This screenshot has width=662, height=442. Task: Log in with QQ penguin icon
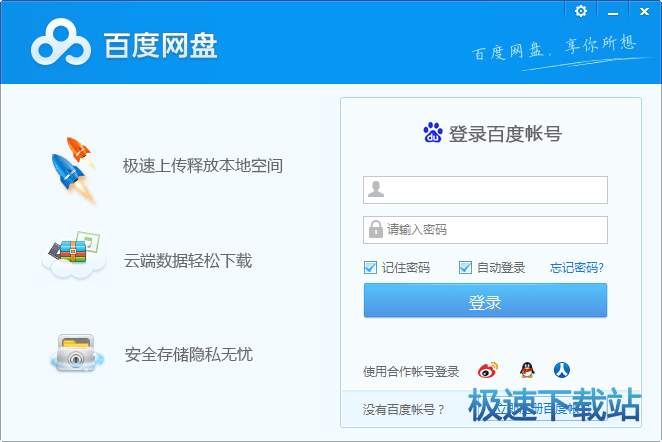click(527, 370)
